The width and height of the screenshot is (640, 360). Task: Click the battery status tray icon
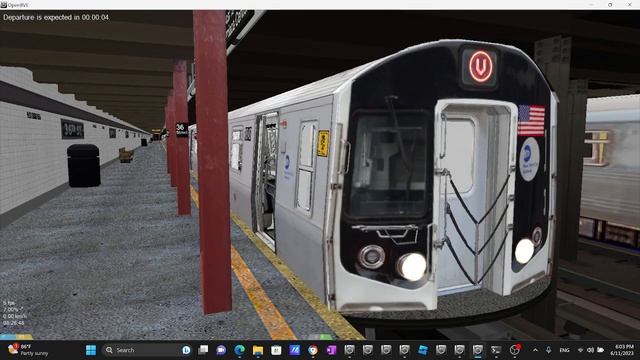tap(600, 350)
